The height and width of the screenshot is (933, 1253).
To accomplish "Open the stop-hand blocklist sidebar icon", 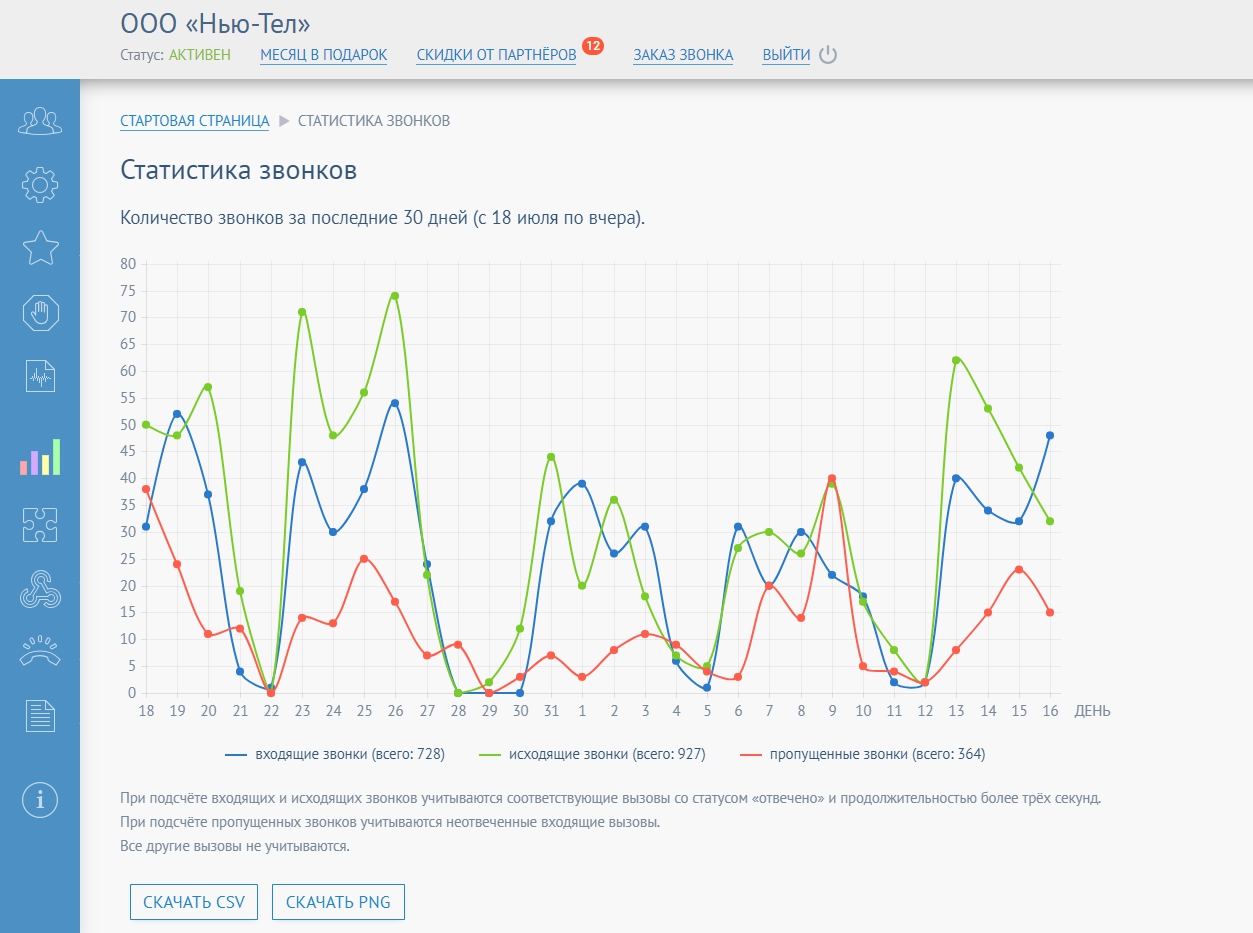I will tap(40, 313).
